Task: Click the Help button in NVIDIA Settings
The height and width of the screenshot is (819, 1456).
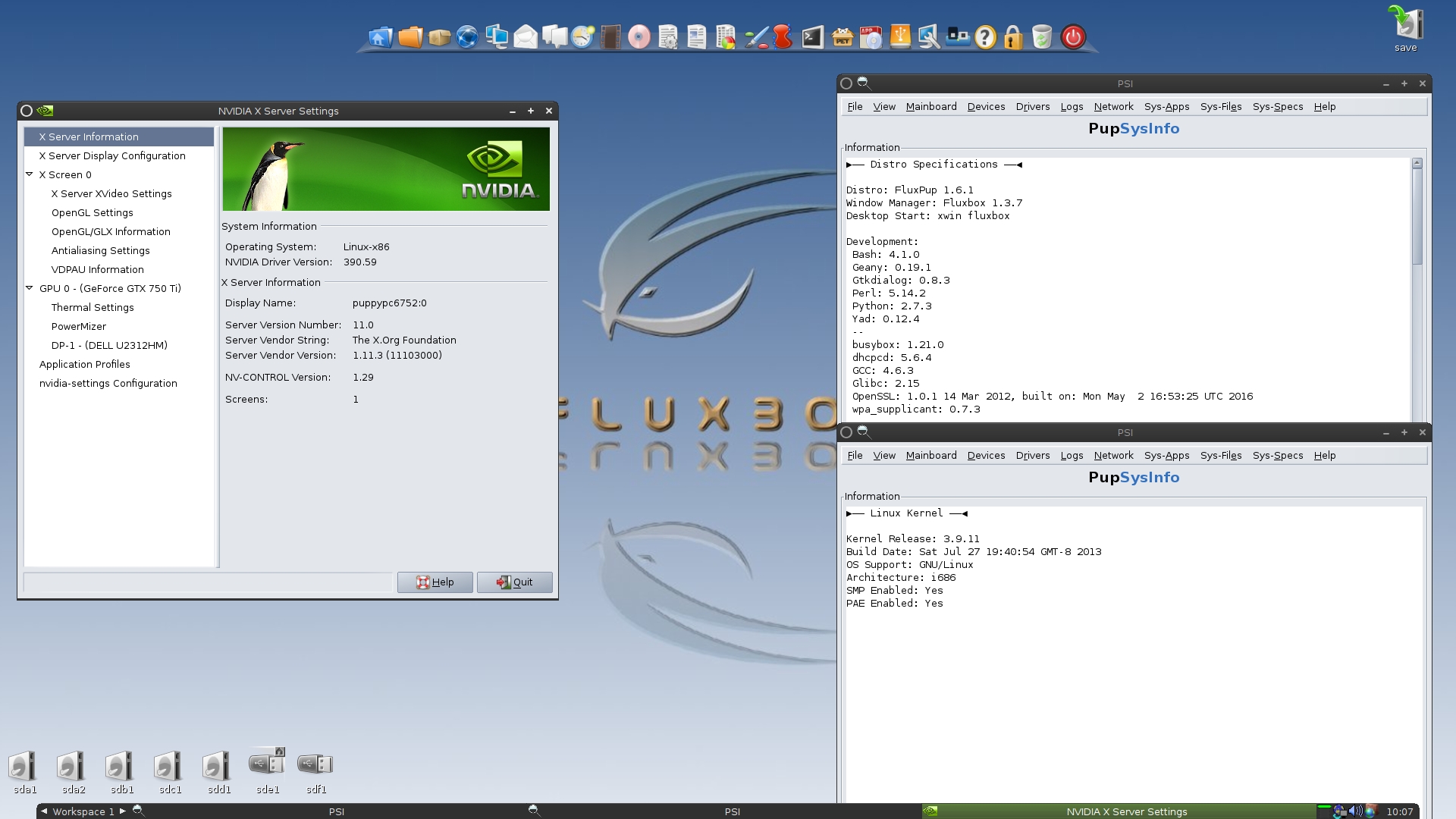Action: [x=435, y=582]
